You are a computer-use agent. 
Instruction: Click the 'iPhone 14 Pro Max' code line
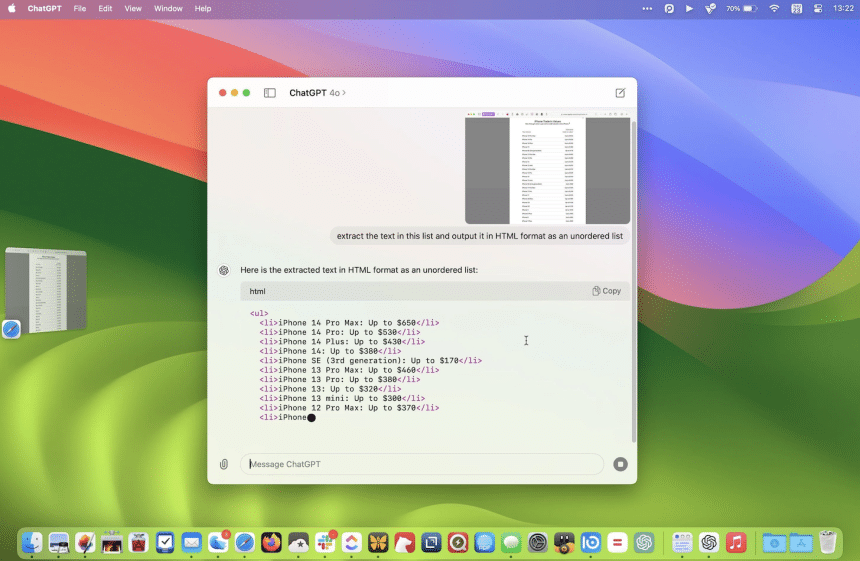(349, 322)
